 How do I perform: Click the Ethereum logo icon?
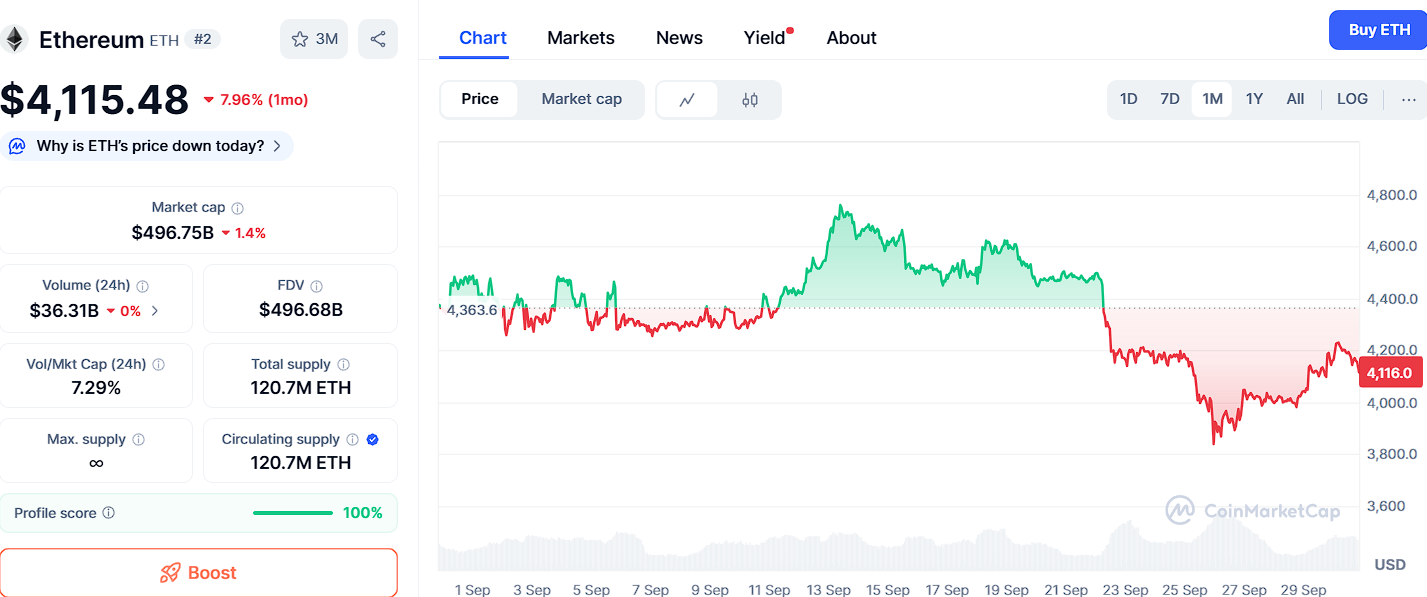14,39
